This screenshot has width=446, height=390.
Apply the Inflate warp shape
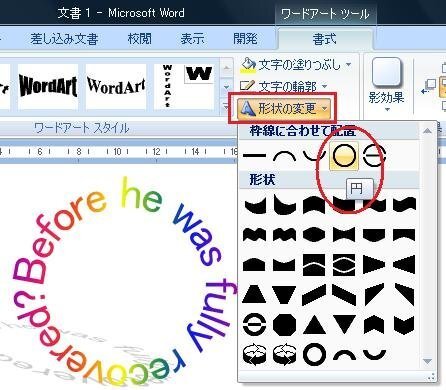(314, 234)
